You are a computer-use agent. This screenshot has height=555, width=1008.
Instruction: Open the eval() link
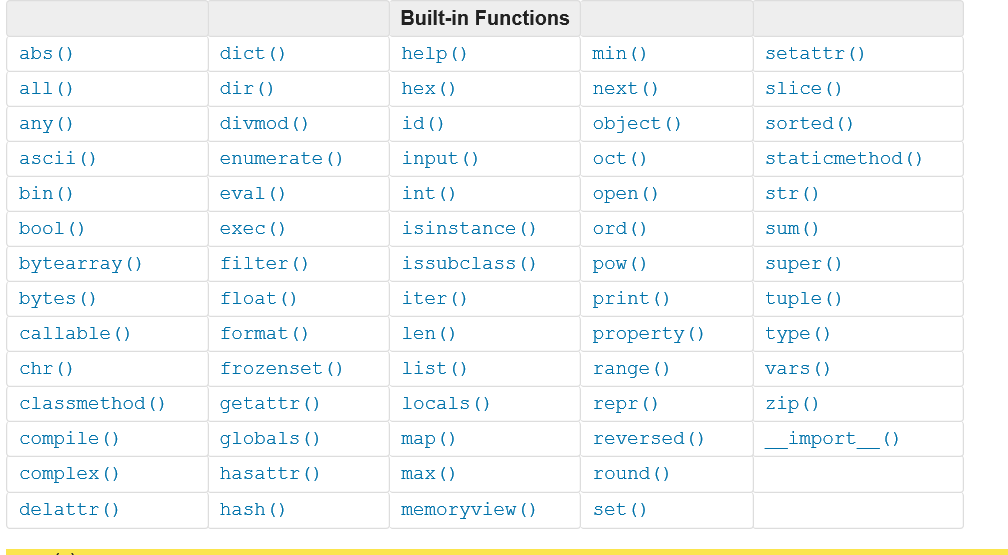click(x=253, y=194)
